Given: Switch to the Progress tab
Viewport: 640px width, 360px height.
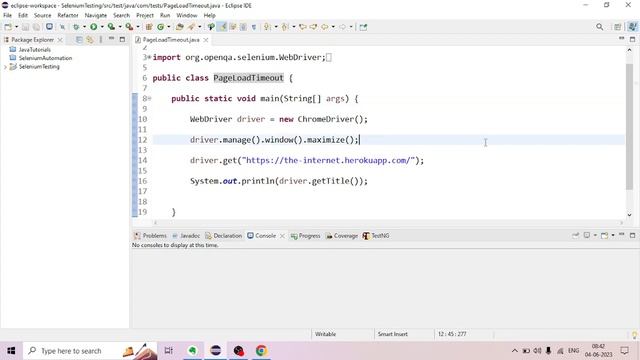Looking at the screenshot, I should tap(305, 236).
